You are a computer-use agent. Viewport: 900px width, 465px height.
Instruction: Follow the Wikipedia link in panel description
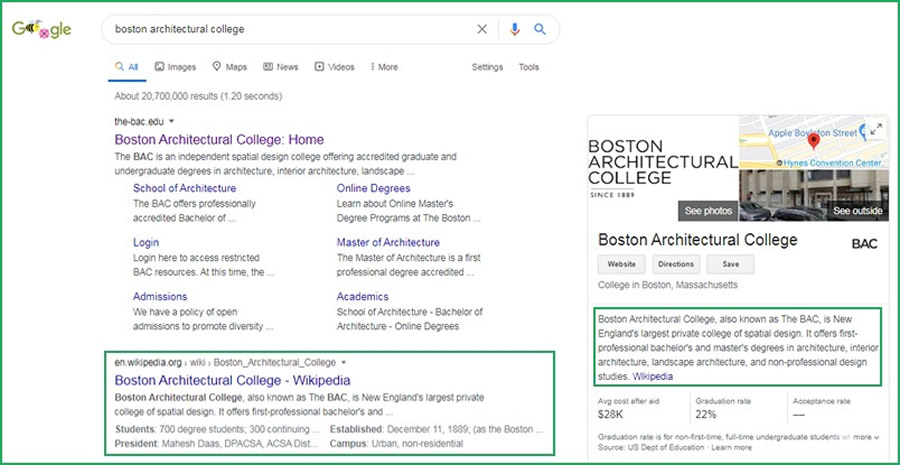tap(653, 377)
